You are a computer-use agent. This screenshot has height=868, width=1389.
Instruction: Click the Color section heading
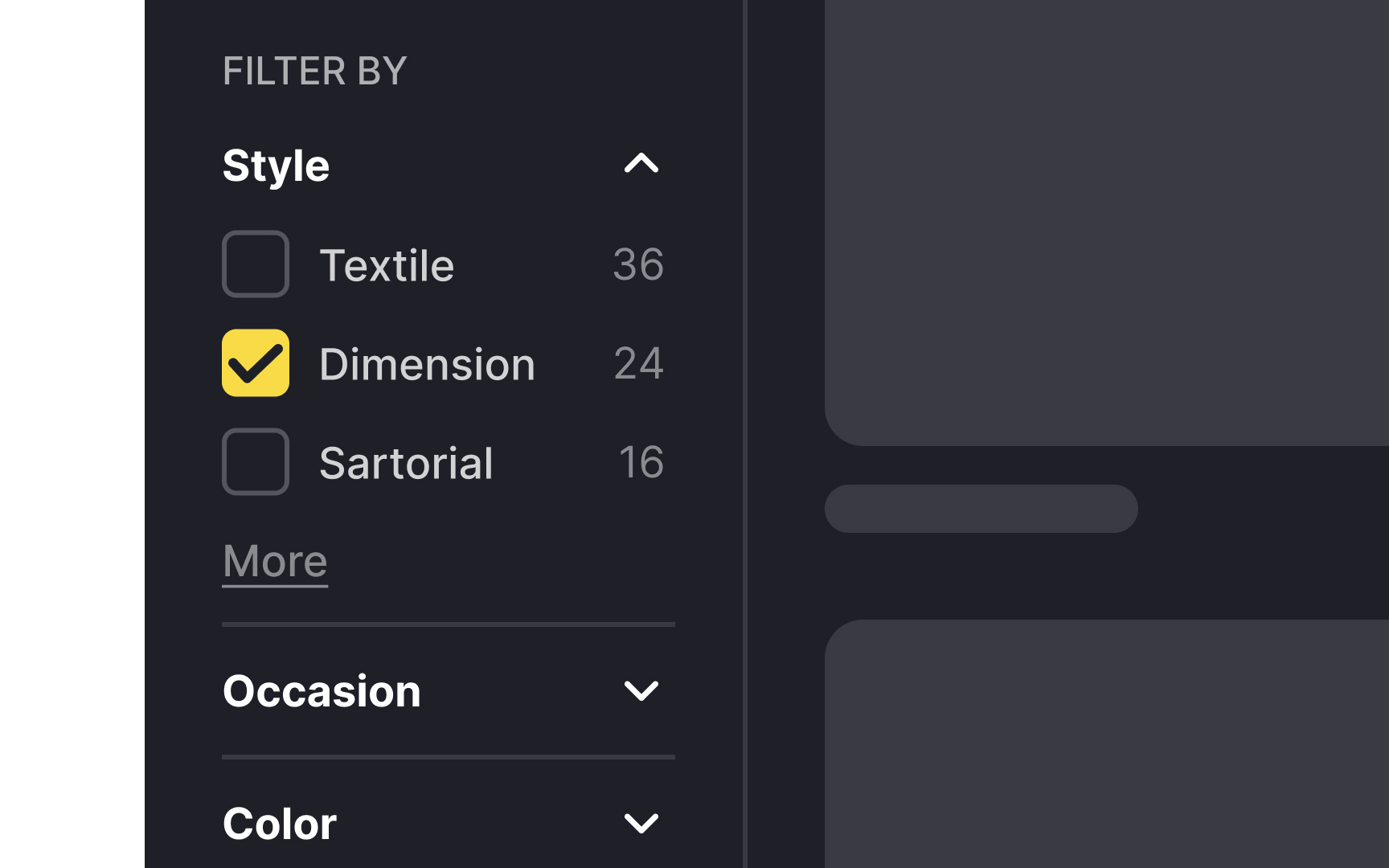click(280, 823)
